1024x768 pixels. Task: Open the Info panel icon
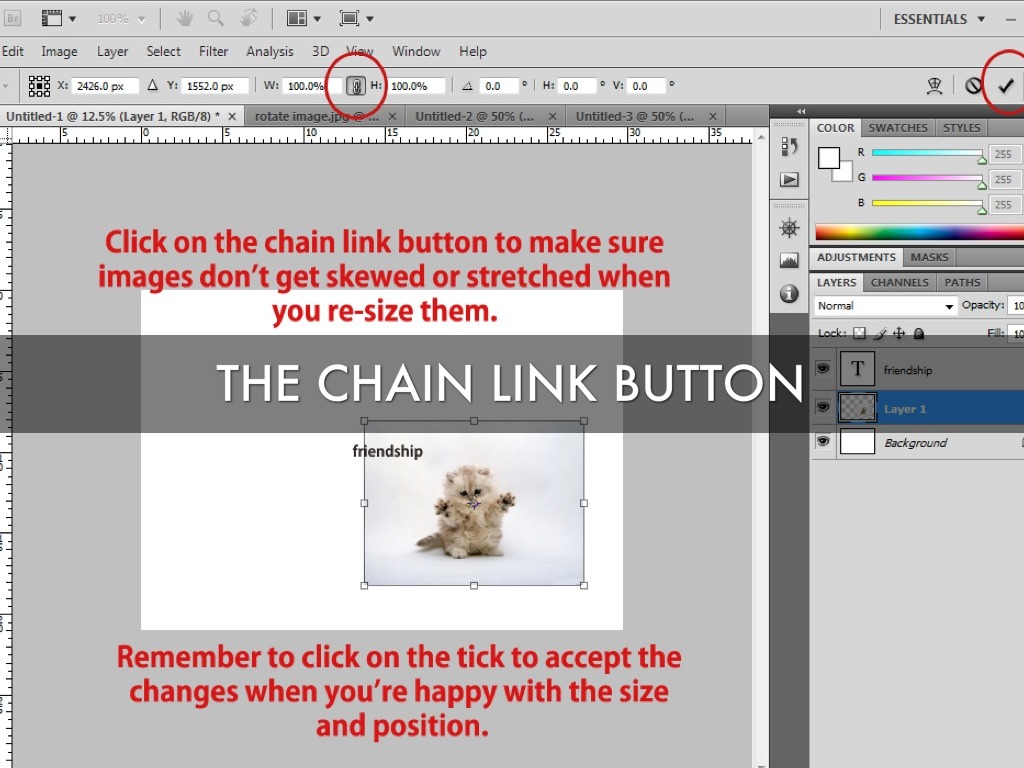coord(789,293)
